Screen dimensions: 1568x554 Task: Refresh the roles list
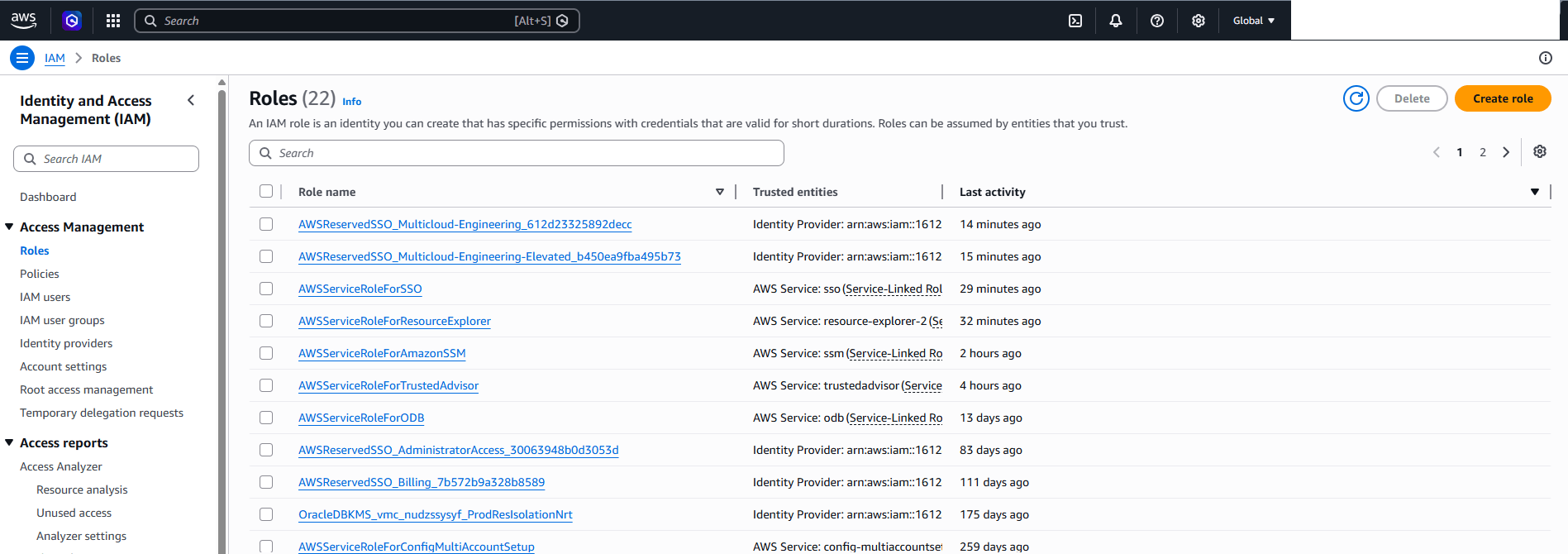[1356, 98]
